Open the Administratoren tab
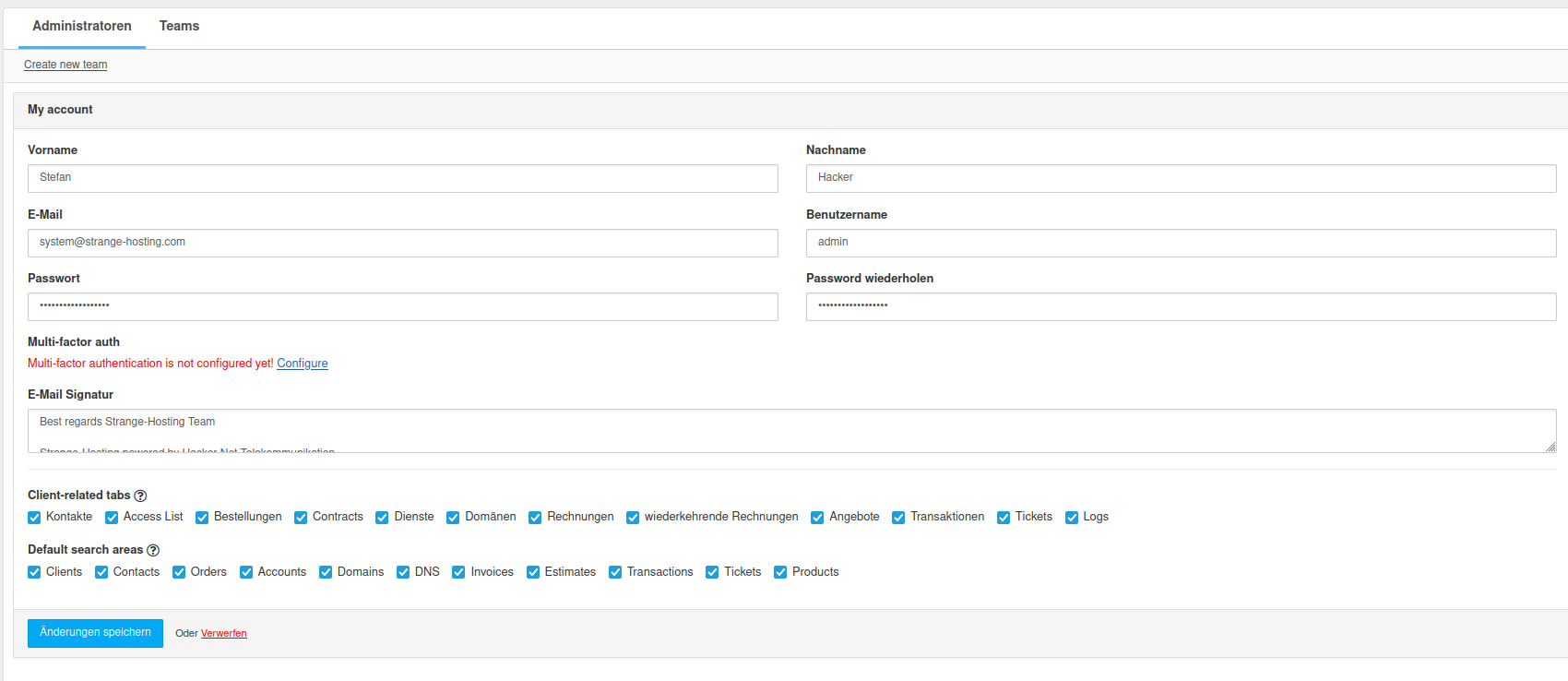 coord(82,26)
